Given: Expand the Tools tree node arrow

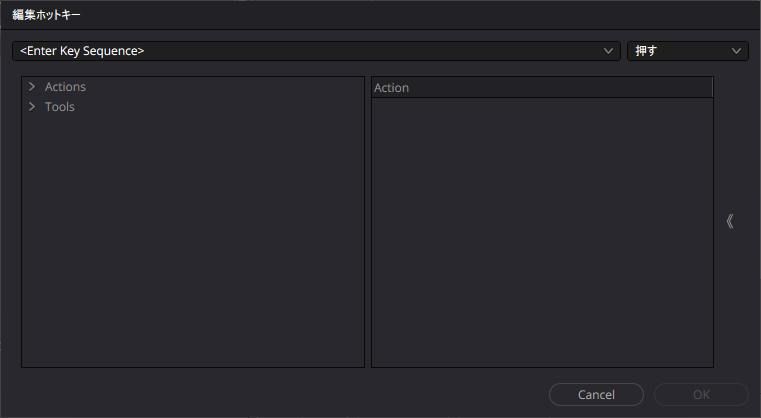Looking at the screenshot, I should pyautogui.click(x=32, y=107).
